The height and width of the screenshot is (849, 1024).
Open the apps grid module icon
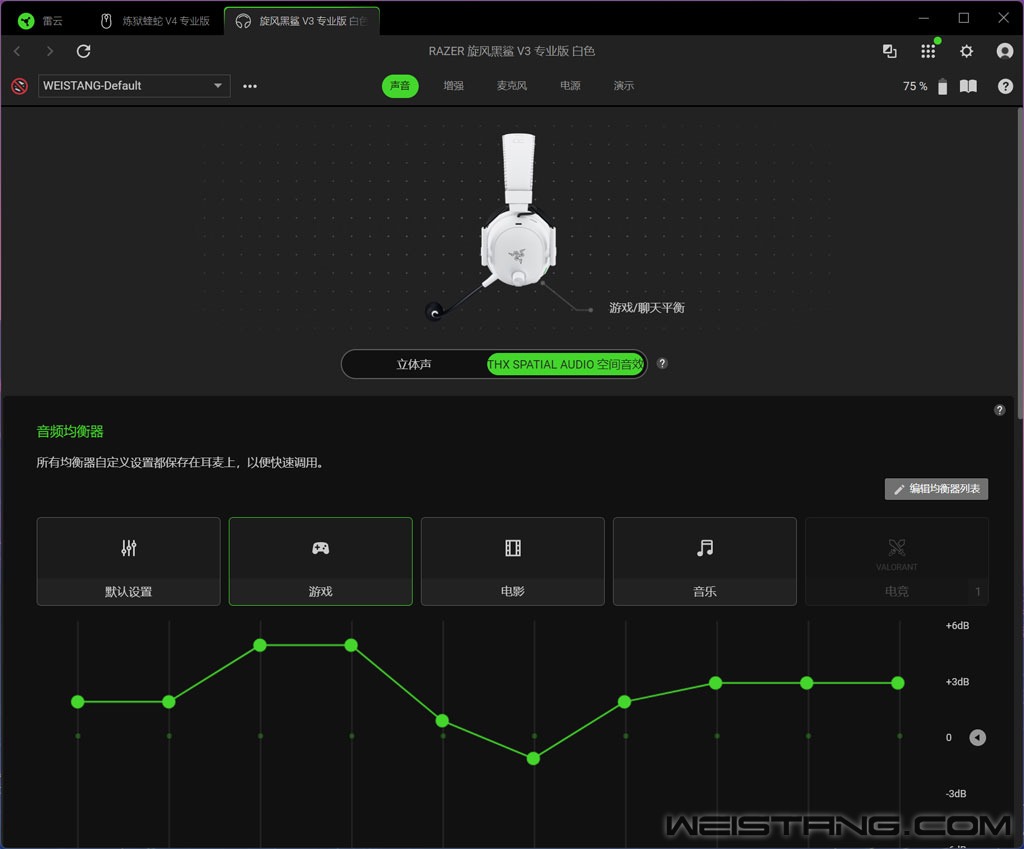coord(928,51)
